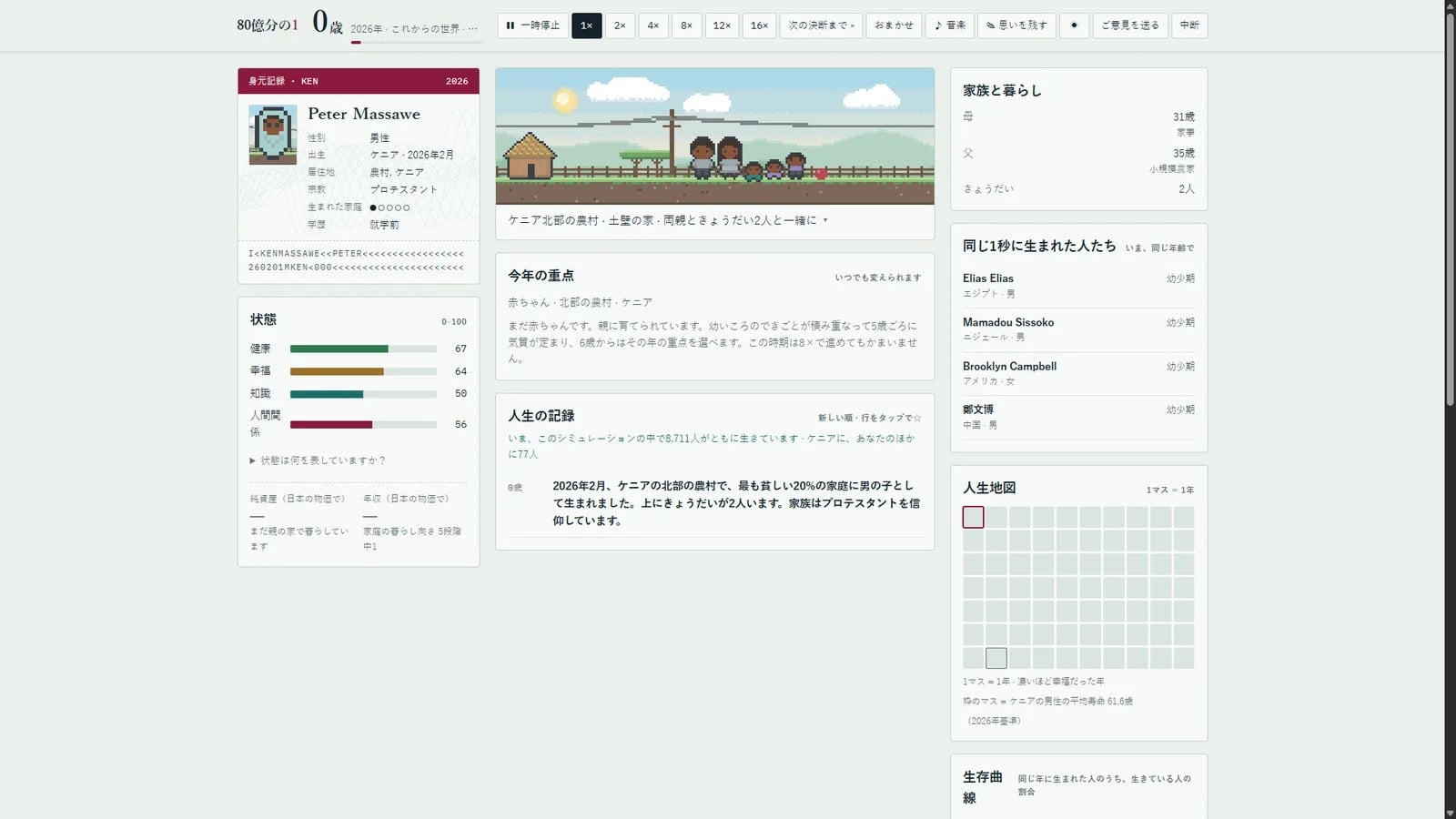Click the きょうだい 2人 row
Viewport: 1456px width, 819px height.
click(x=1078, y=188)
